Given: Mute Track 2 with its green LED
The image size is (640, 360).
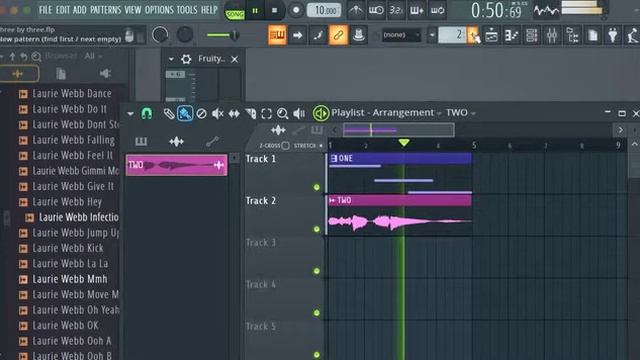Looking at the screenshot, I should pos(316,229).
